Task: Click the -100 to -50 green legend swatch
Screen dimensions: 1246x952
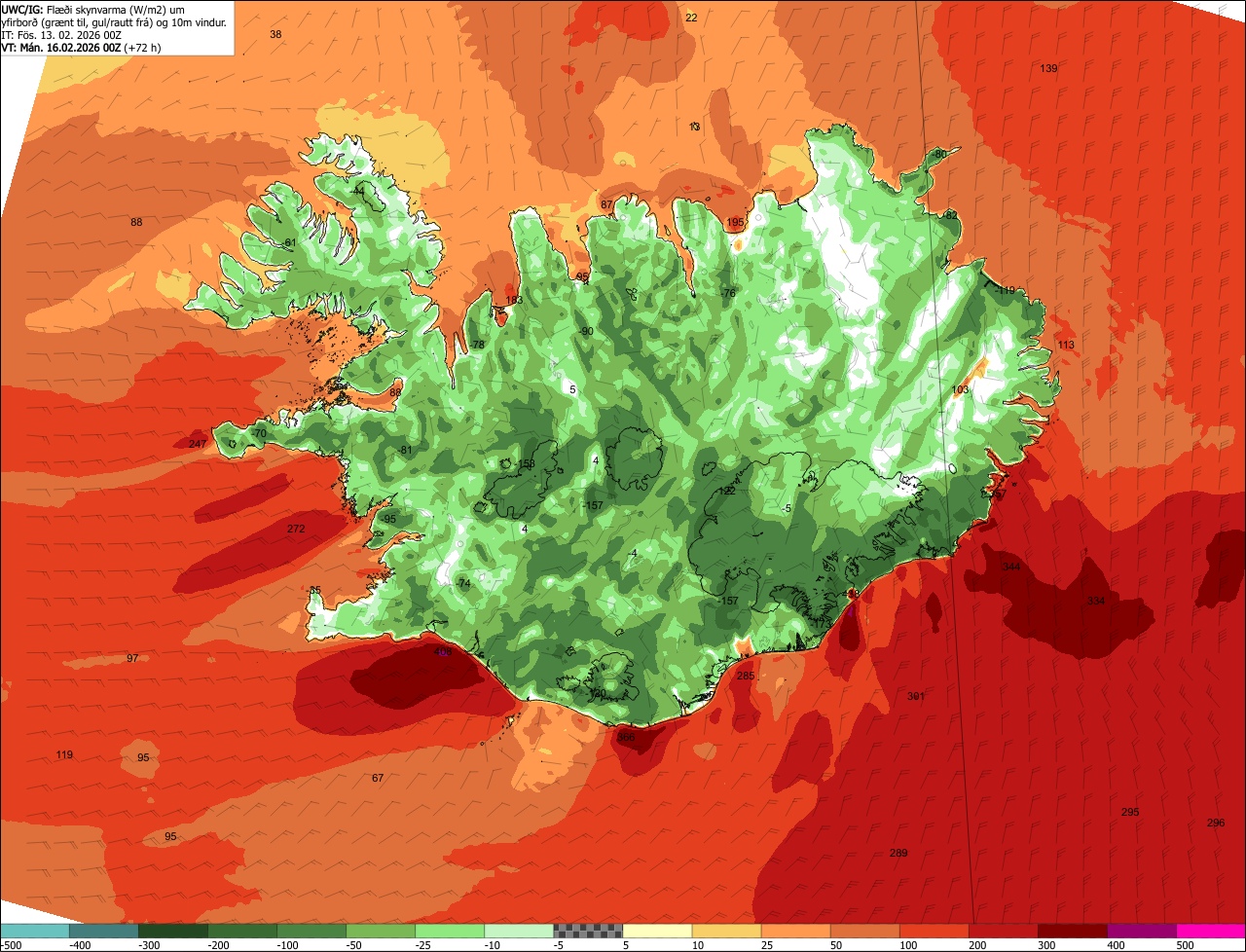Action: tap(311, 930)
